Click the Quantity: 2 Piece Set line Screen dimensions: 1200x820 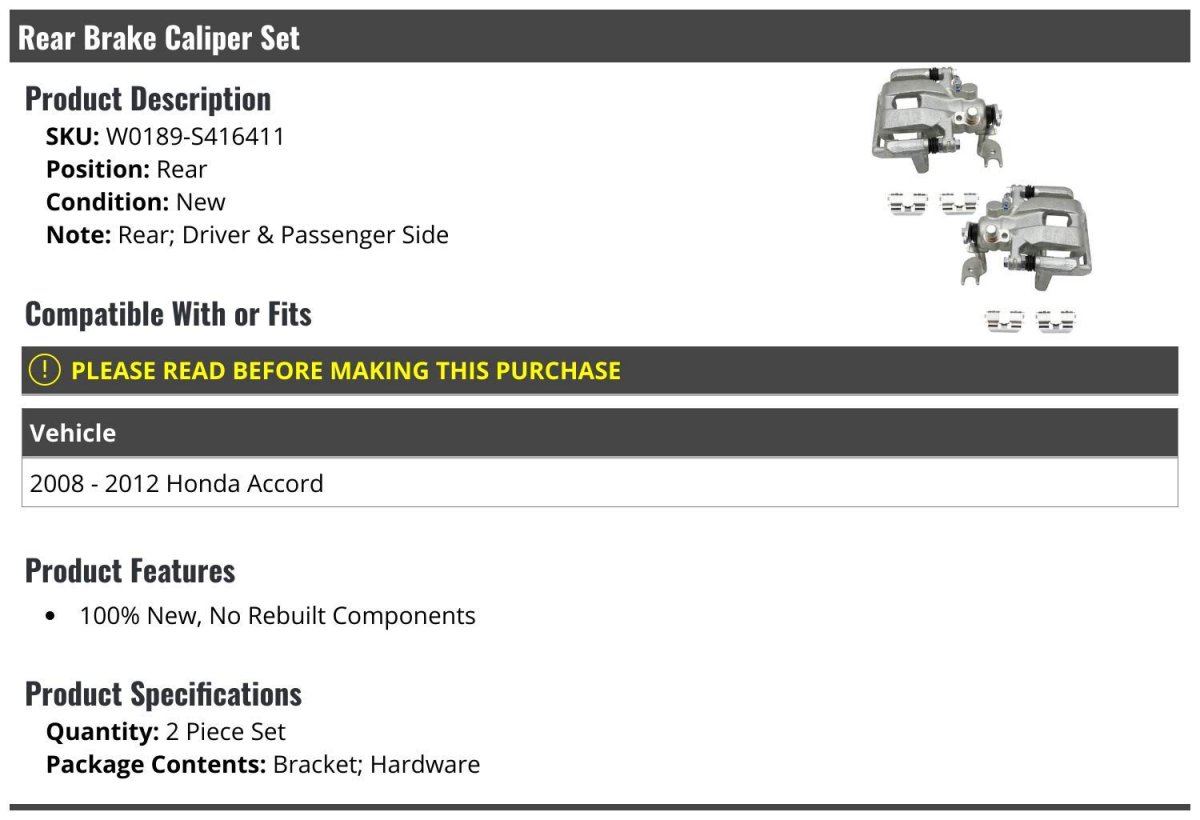coord(166,732)
